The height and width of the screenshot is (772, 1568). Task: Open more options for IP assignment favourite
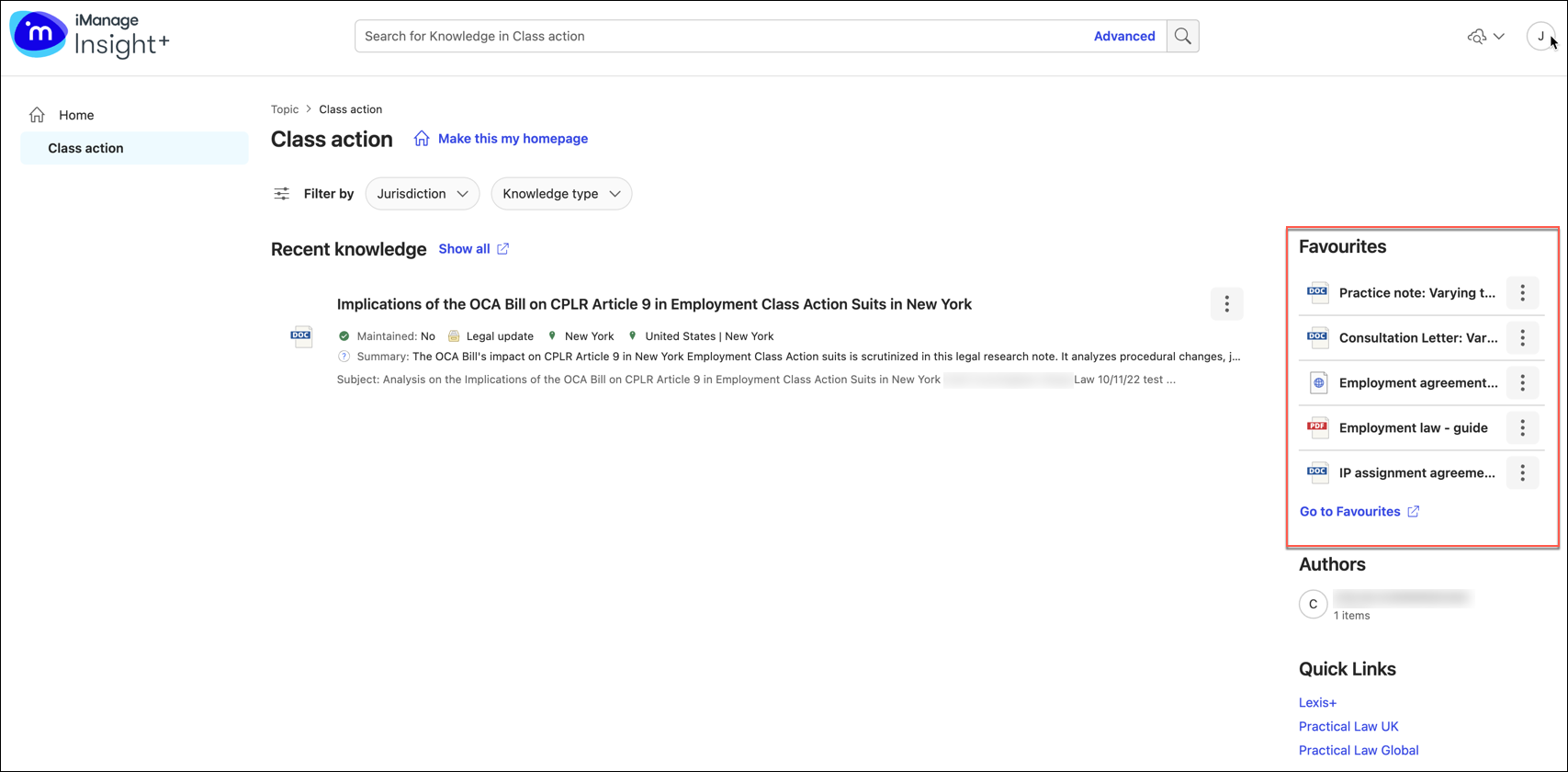tap(1522, 473)
